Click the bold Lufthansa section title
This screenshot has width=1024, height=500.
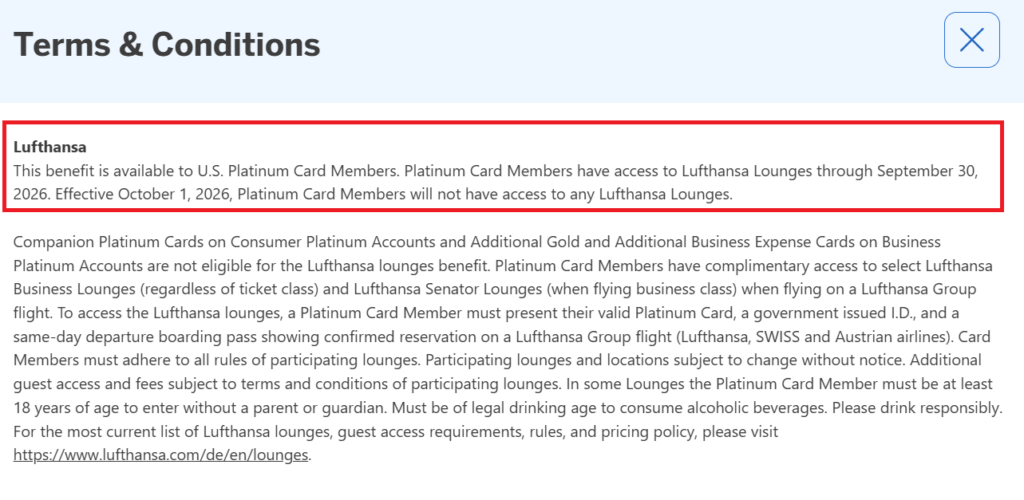coord(50,147)
